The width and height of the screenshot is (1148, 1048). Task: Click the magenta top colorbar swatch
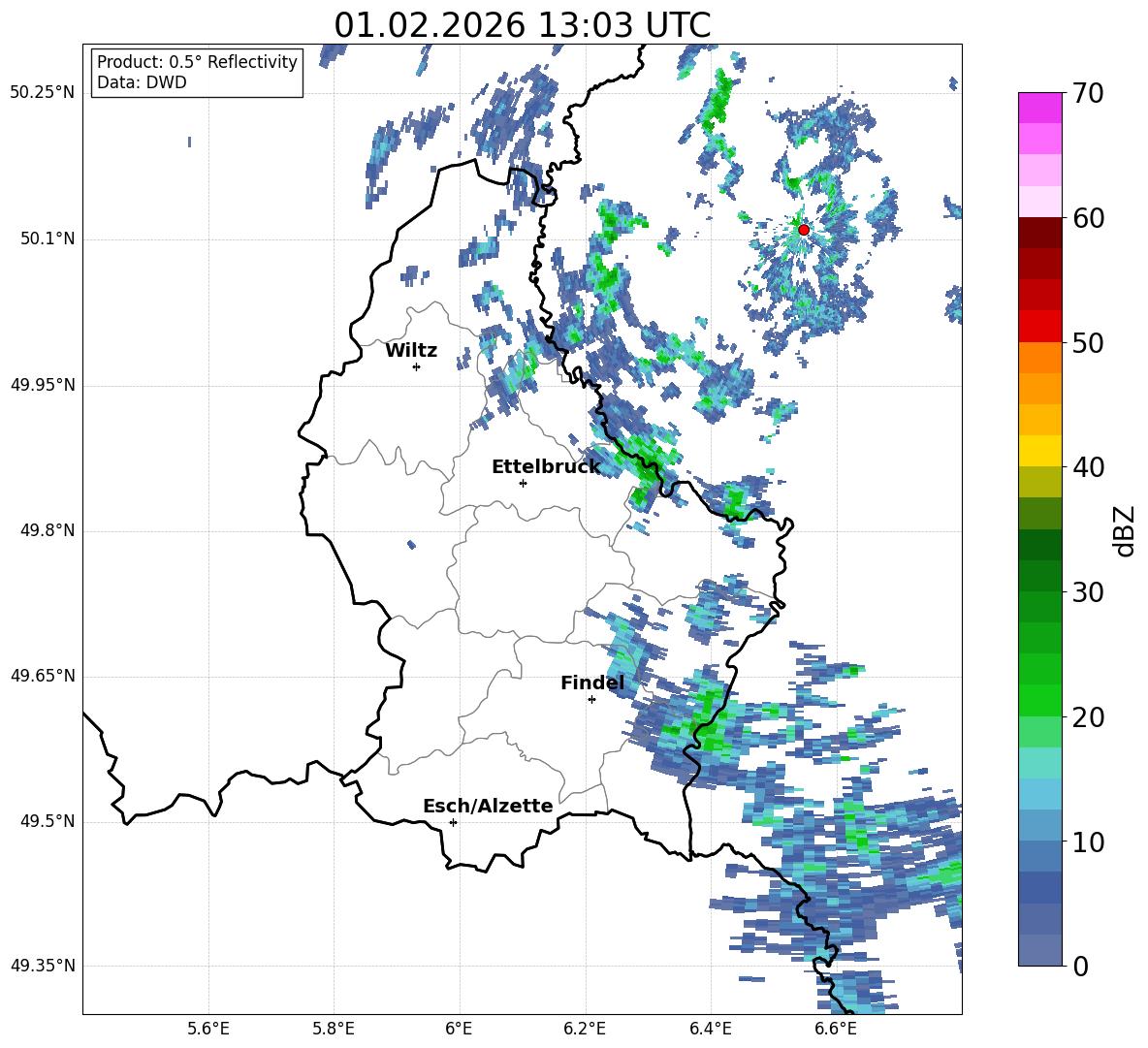tap(1040, 108)
